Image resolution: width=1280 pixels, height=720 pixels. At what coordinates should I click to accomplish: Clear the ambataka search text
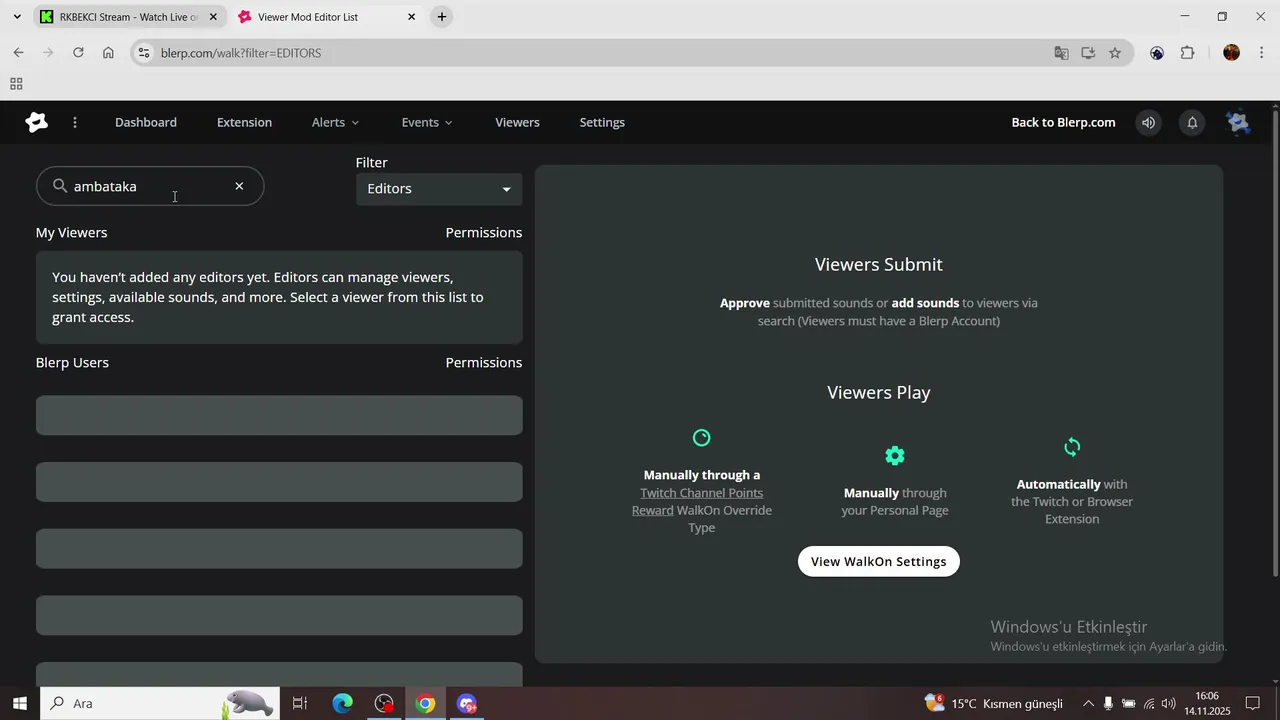[x=239, y=186]
